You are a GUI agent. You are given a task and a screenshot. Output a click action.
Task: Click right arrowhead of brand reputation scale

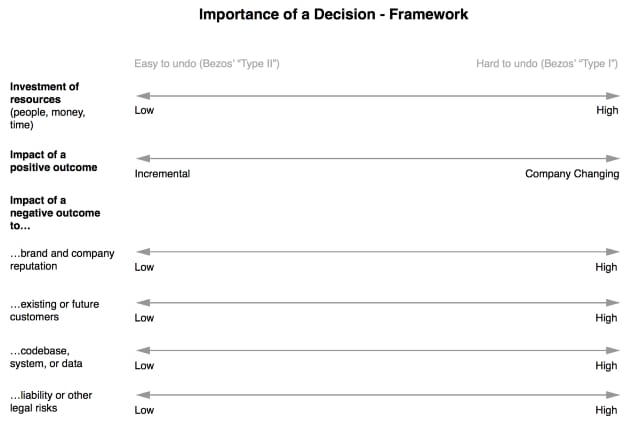pyautogui.click(x=613, y=251)
